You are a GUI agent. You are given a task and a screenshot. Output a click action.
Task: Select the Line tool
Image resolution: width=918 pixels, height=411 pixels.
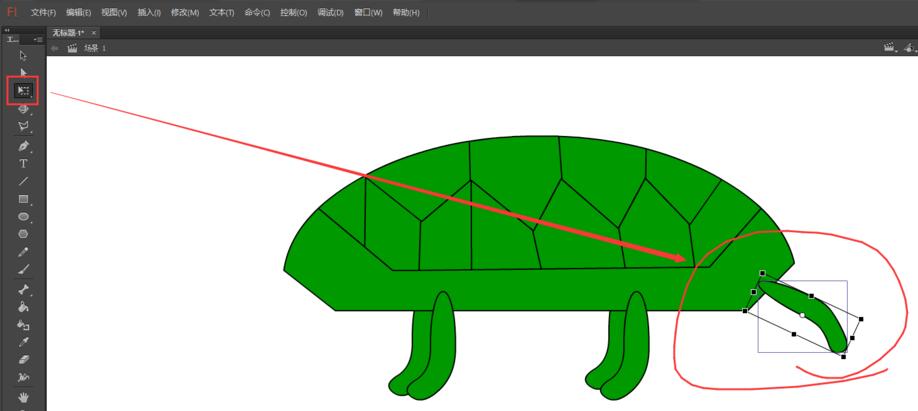pos(23,181)
